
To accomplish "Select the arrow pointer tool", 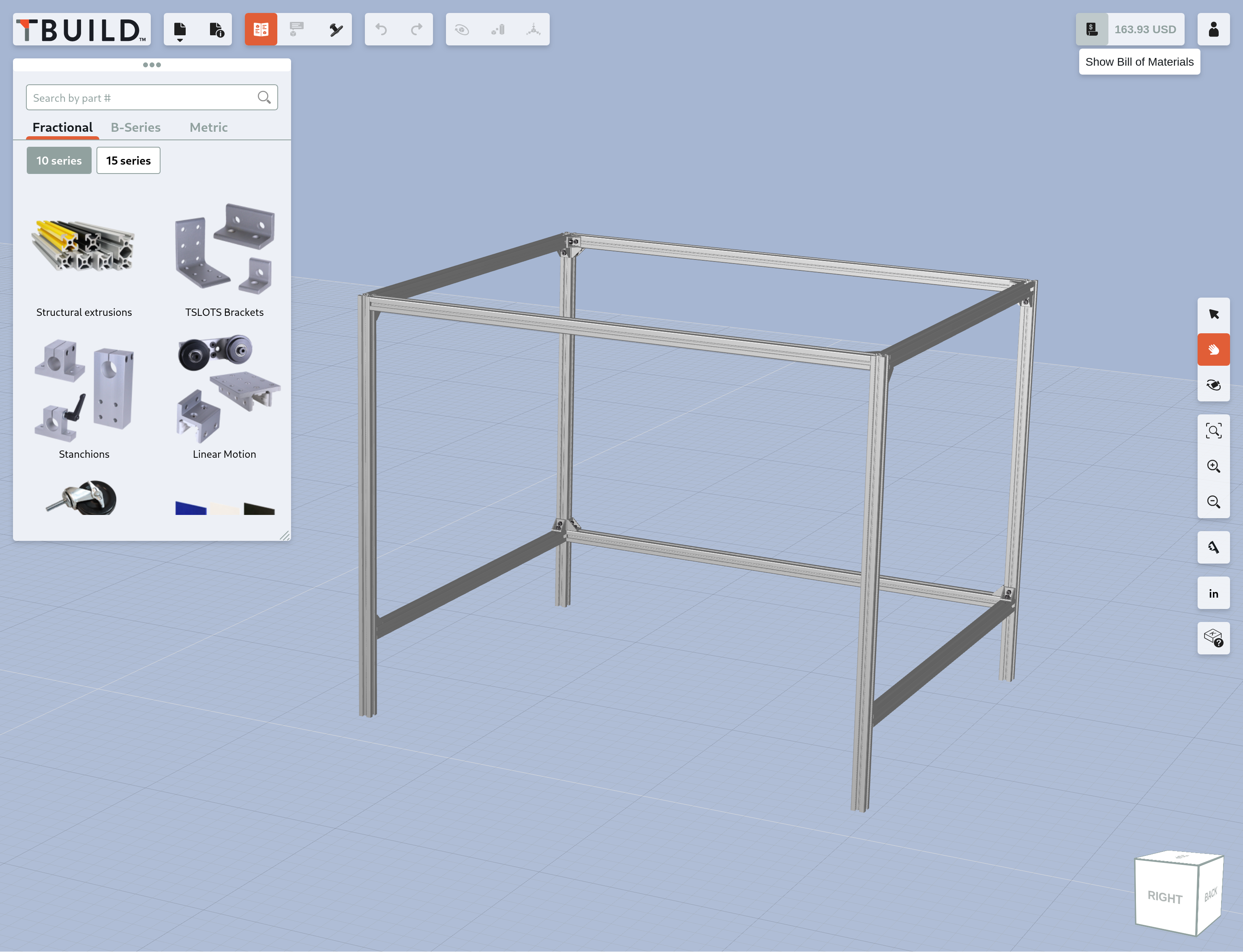I will [x=1213, y=315].
